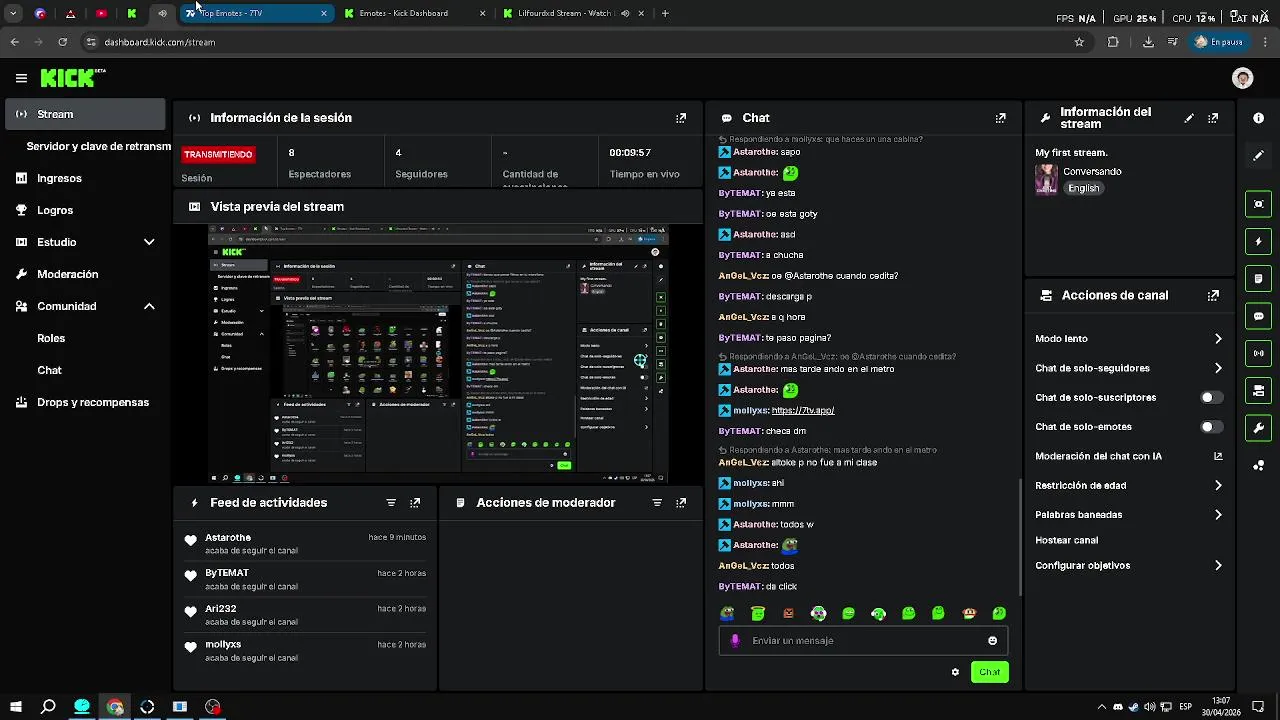
Task: Open Chat under Comunidad in the sidebar
Action: click(x=49, y=370)
